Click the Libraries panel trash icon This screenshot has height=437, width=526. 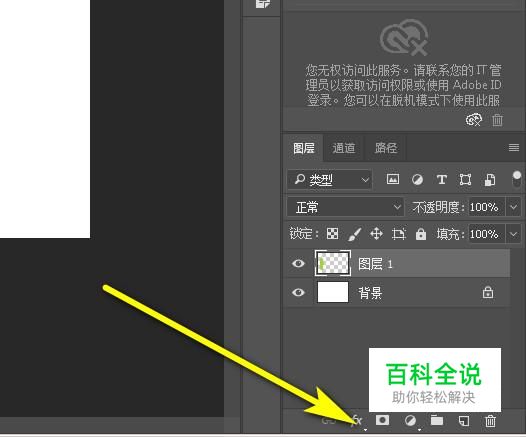pos(497,120)
